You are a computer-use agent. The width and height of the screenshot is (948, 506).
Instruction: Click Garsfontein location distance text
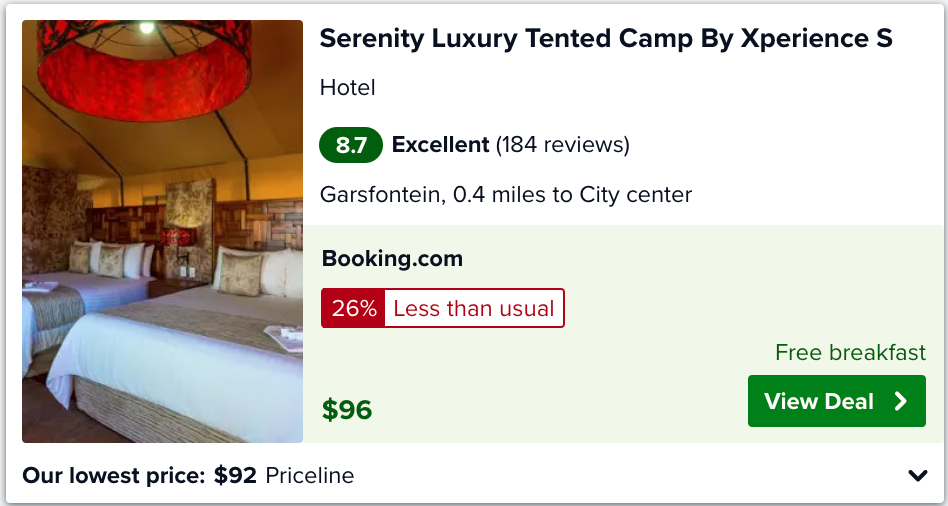pos(505,195)
